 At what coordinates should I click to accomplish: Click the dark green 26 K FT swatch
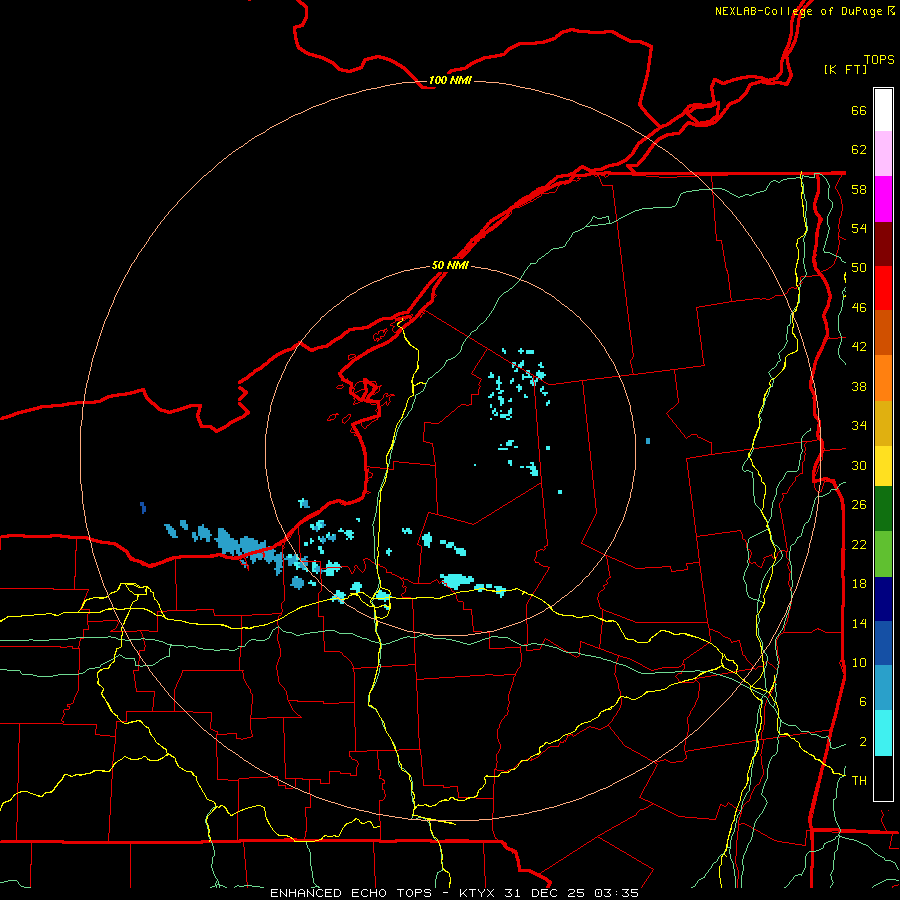[883, 508]
